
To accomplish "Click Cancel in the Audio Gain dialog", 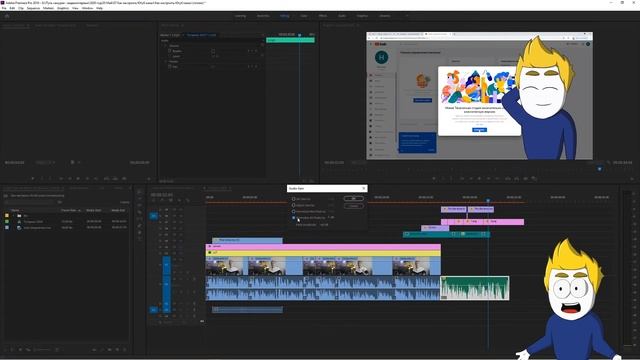I will 353,206.
